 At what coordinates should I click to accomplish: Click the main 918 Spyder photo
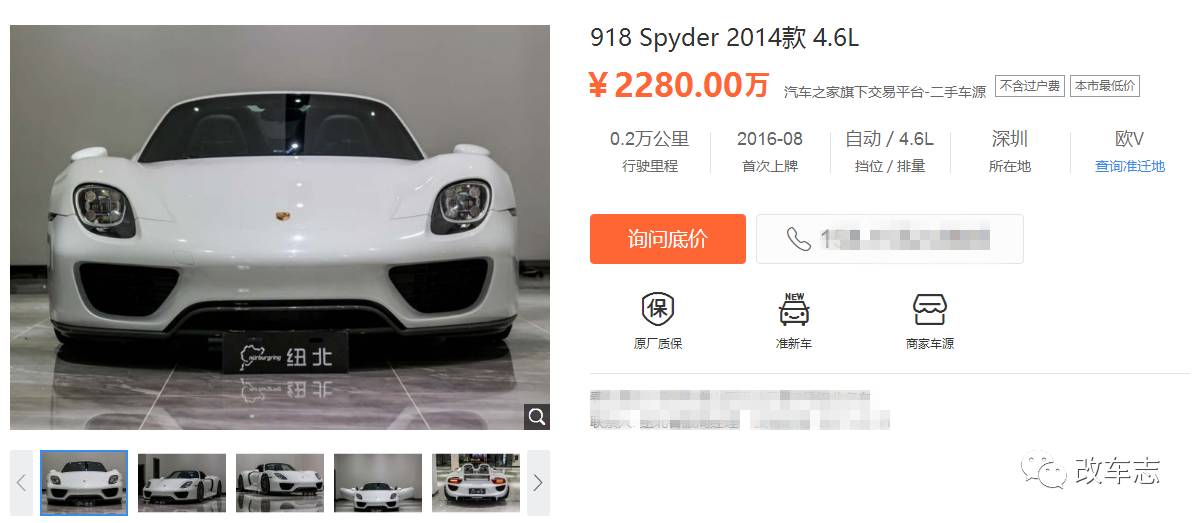tap(280, 227)
